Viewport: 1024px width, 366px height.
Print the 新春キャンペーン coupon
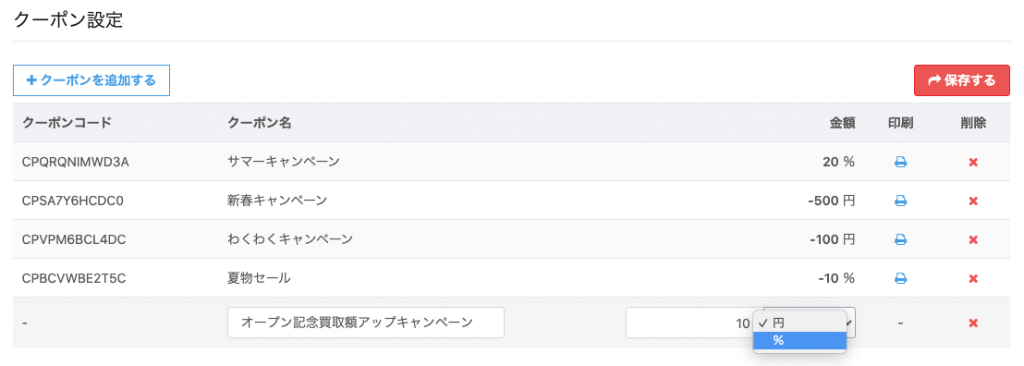click(x=900, y=201)
